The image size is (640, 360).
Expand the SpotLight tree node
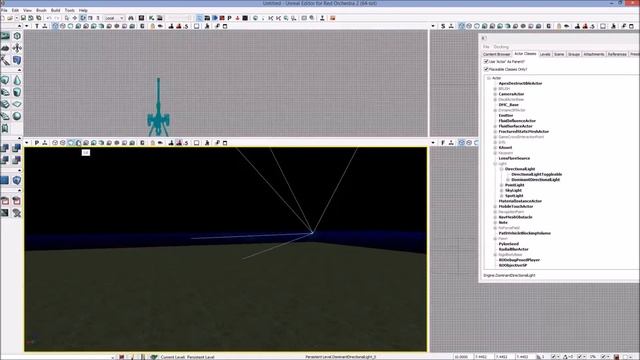coord(502,196)
